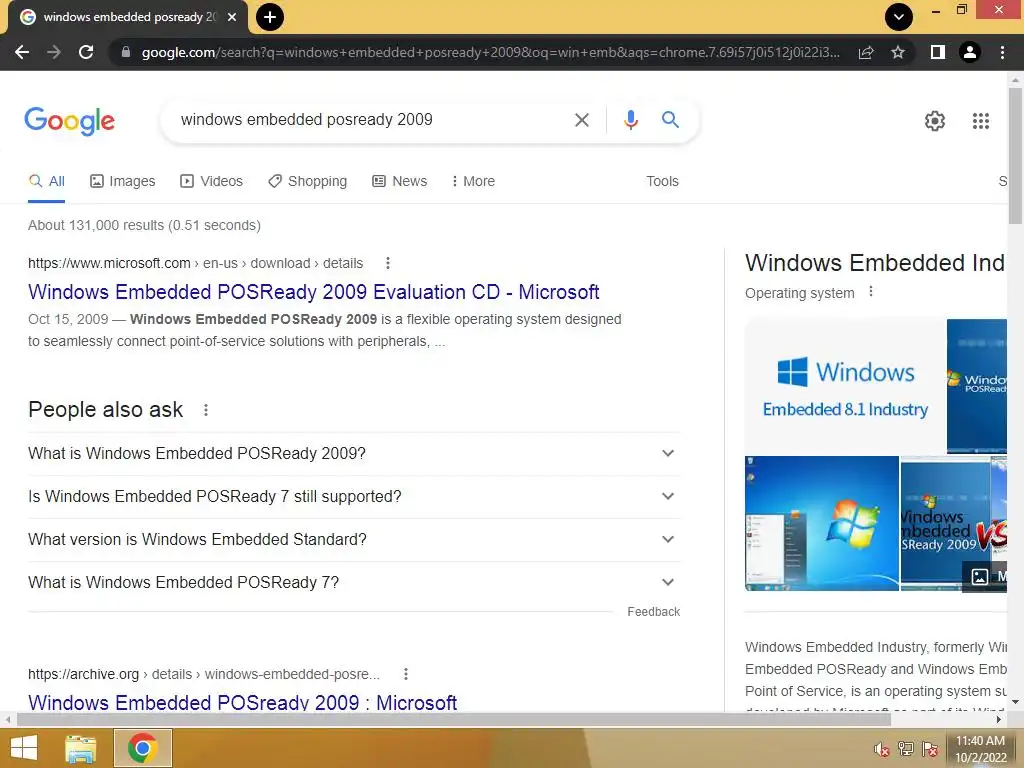The width and height of the screenshot is (1024, 768).
Task: Open knowledge panel options beside Operating system
Action: click(x=871, y=292)
